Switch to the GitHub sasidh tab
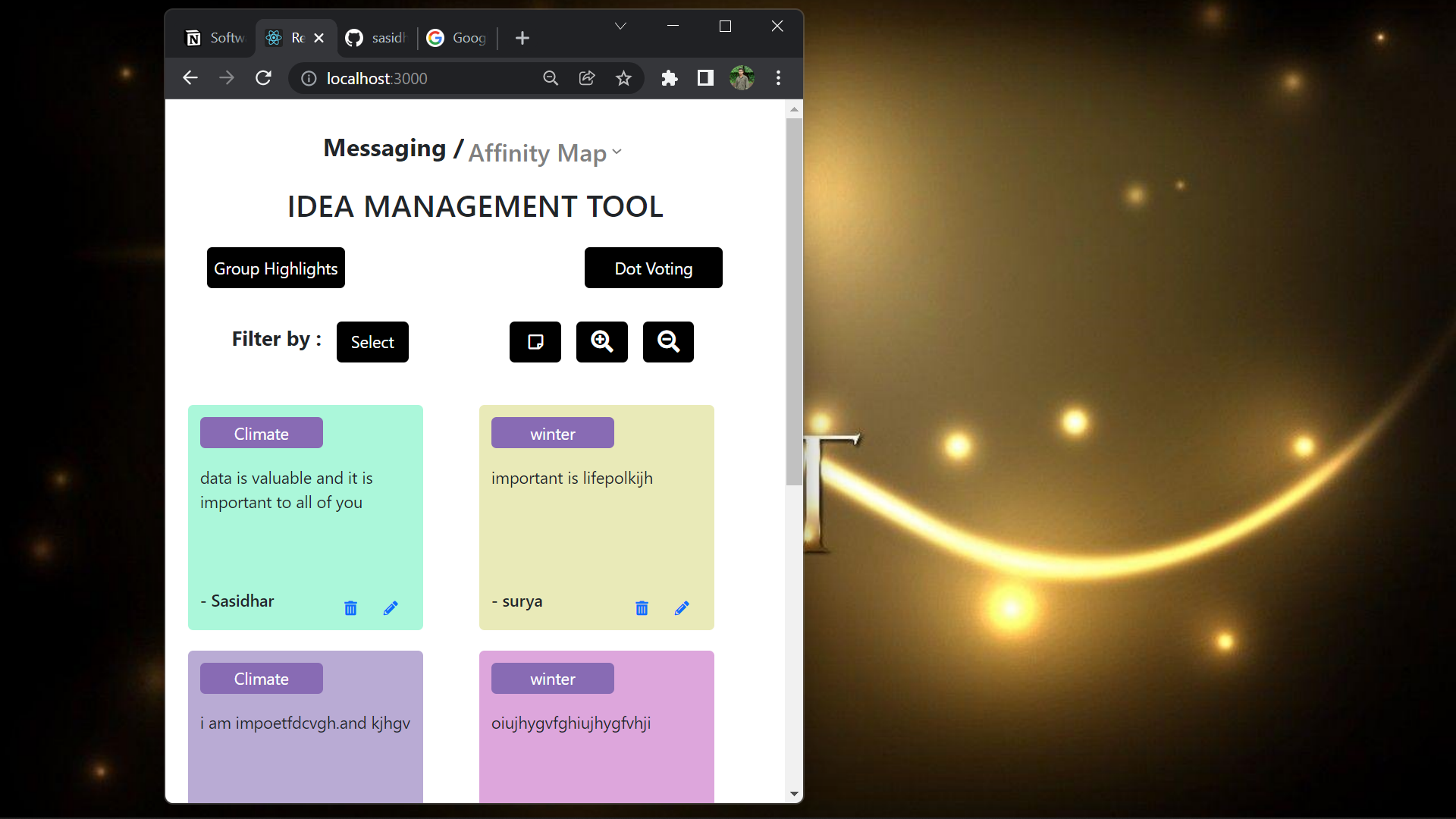Viewport: 1456px width, 819px height. coord(375,38)
